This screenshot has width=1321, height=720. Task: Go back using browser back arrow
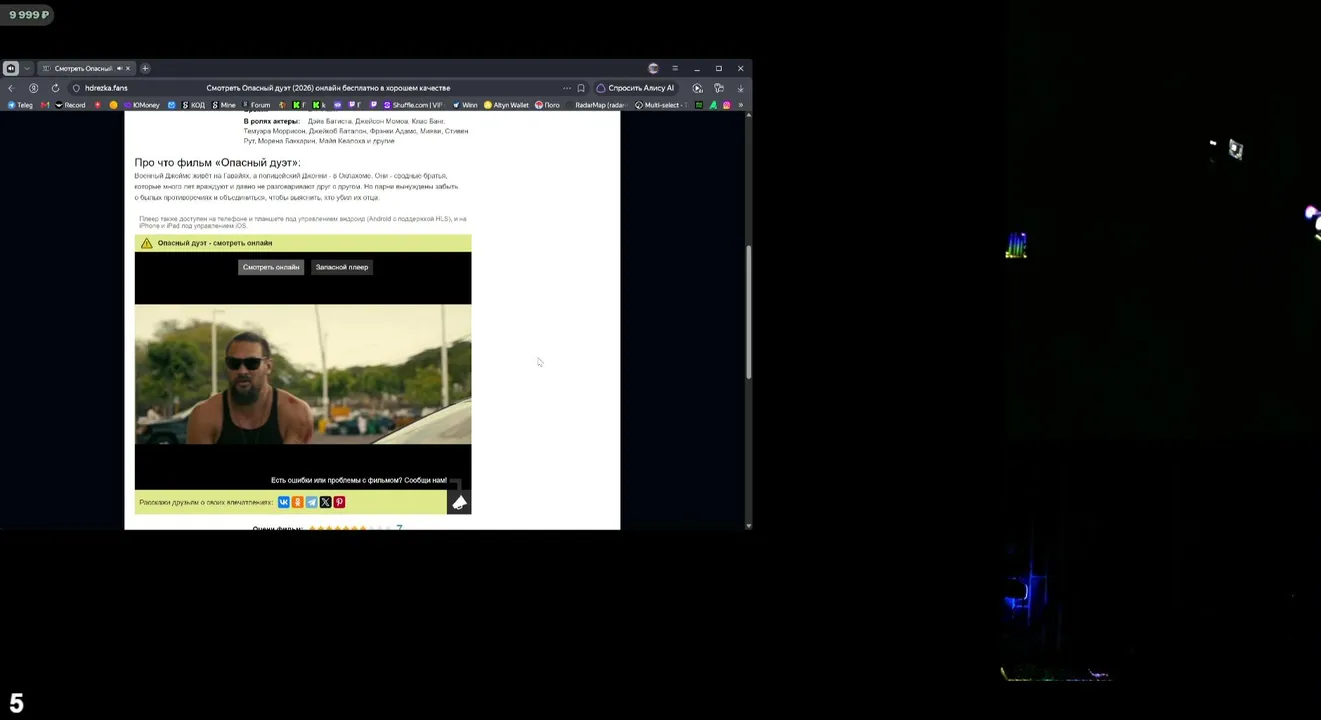pyautogui.click(x=11, y=88)
